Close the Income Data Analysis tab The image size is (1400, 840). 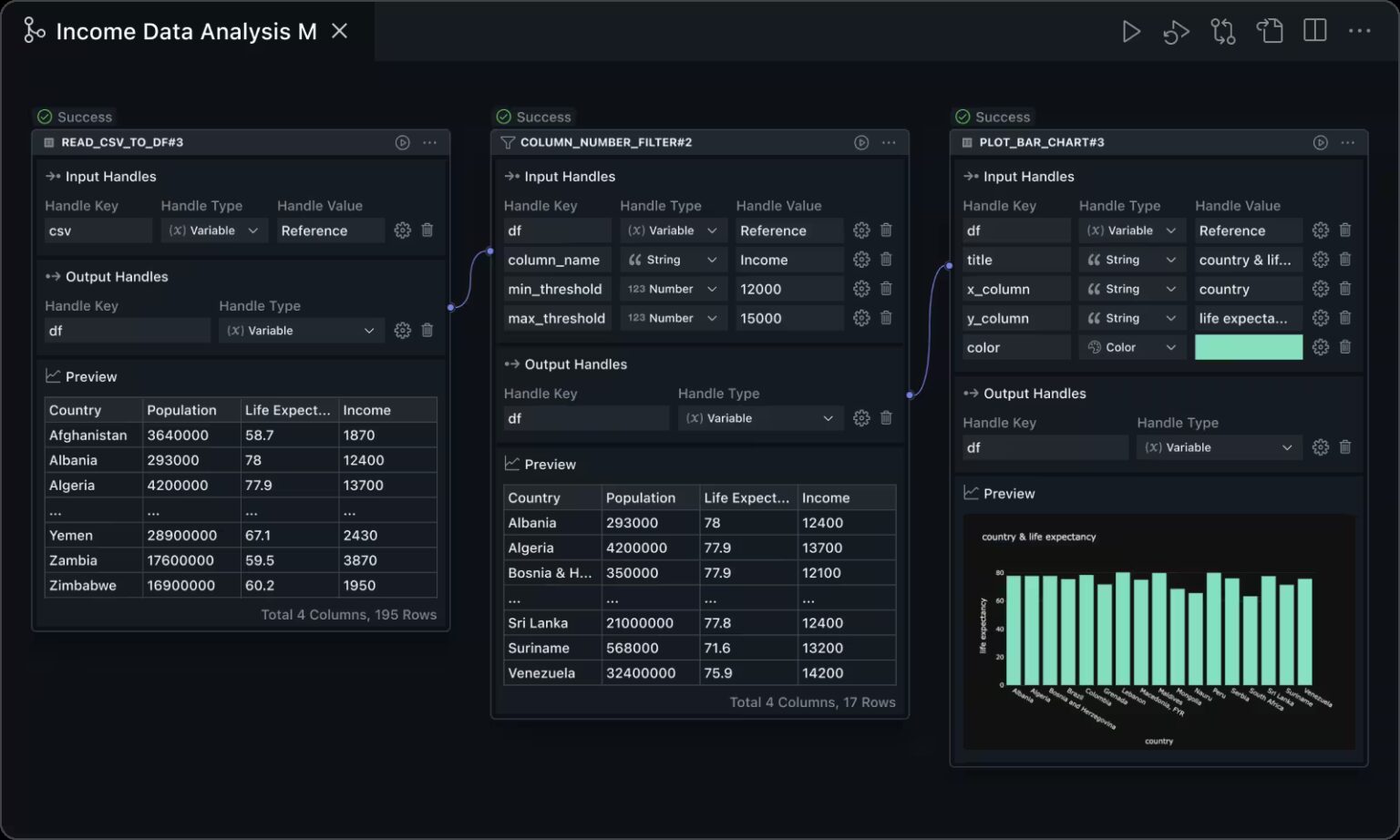point(339,32)
